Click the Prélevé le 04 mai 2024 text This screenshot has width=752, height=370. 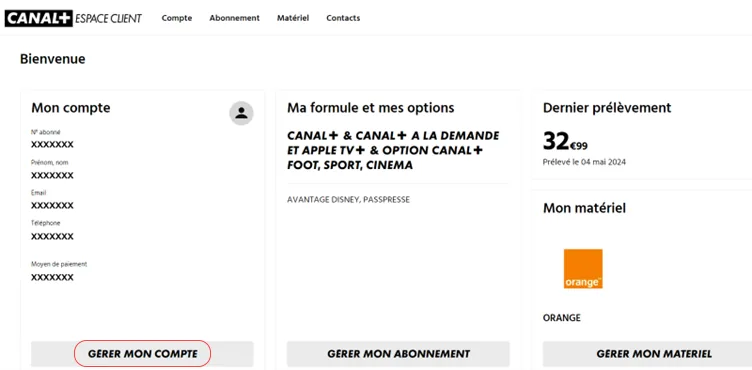point(584,162)
